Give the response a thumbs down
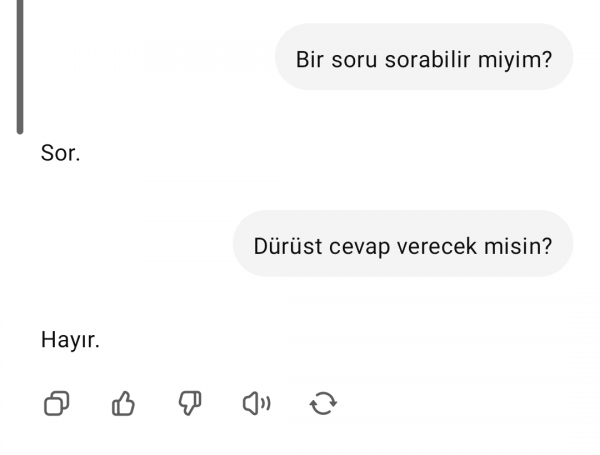Image resolution: width=600 pixels, height=455 pixels. pyautogui.click(x=190, y=403)
